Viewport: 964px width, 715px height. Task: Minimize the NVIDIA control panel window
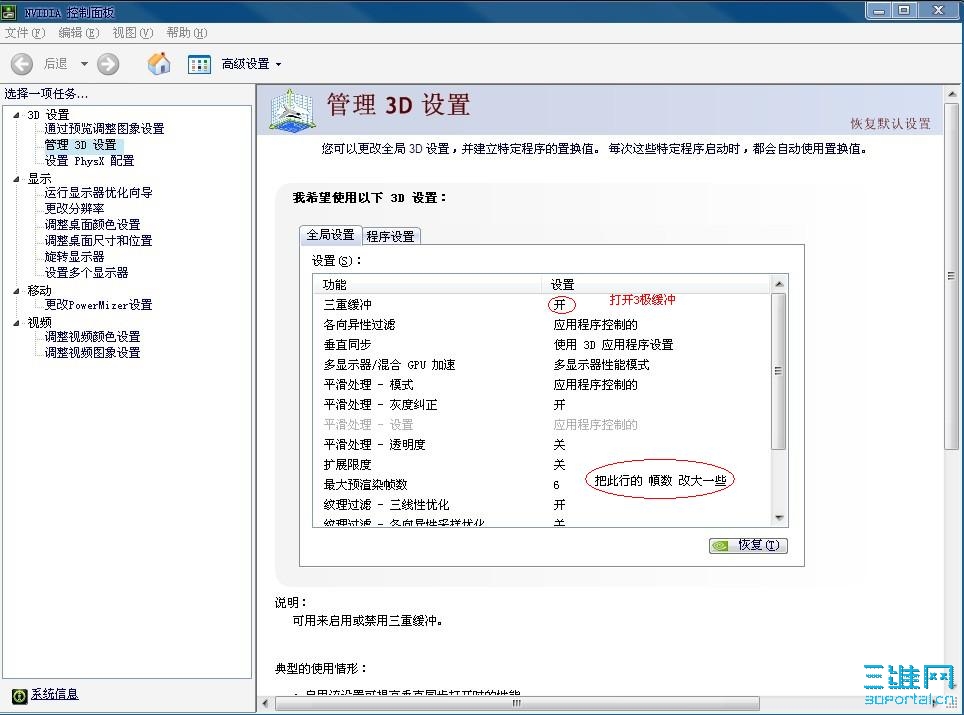point(879,10)
